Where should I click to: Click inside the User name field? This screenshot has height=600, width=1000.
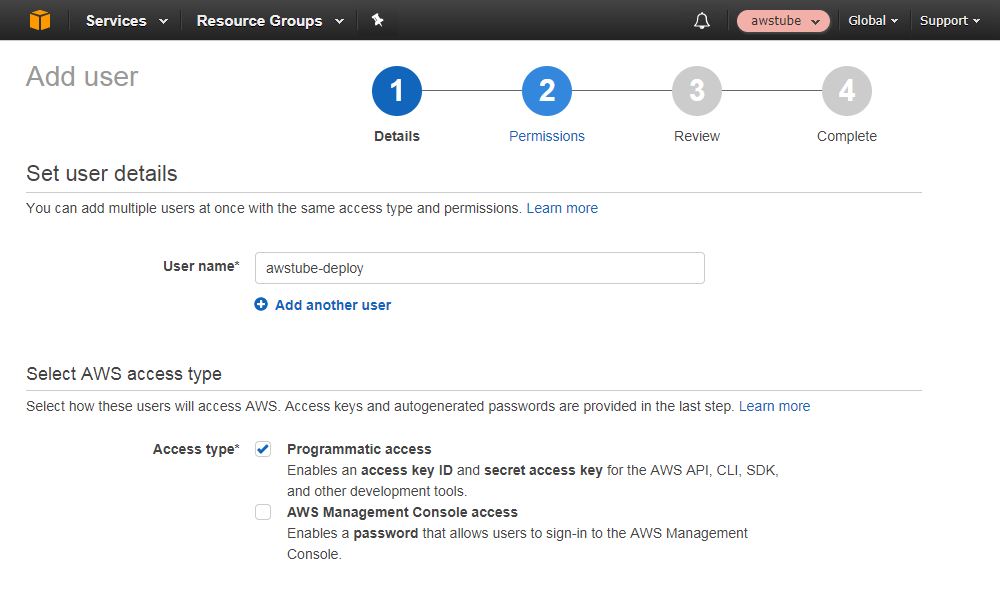tap(480, 268)
